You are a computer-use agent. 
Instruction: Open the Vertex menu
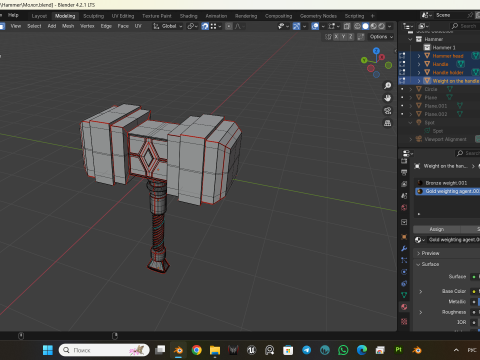(87, 26)
